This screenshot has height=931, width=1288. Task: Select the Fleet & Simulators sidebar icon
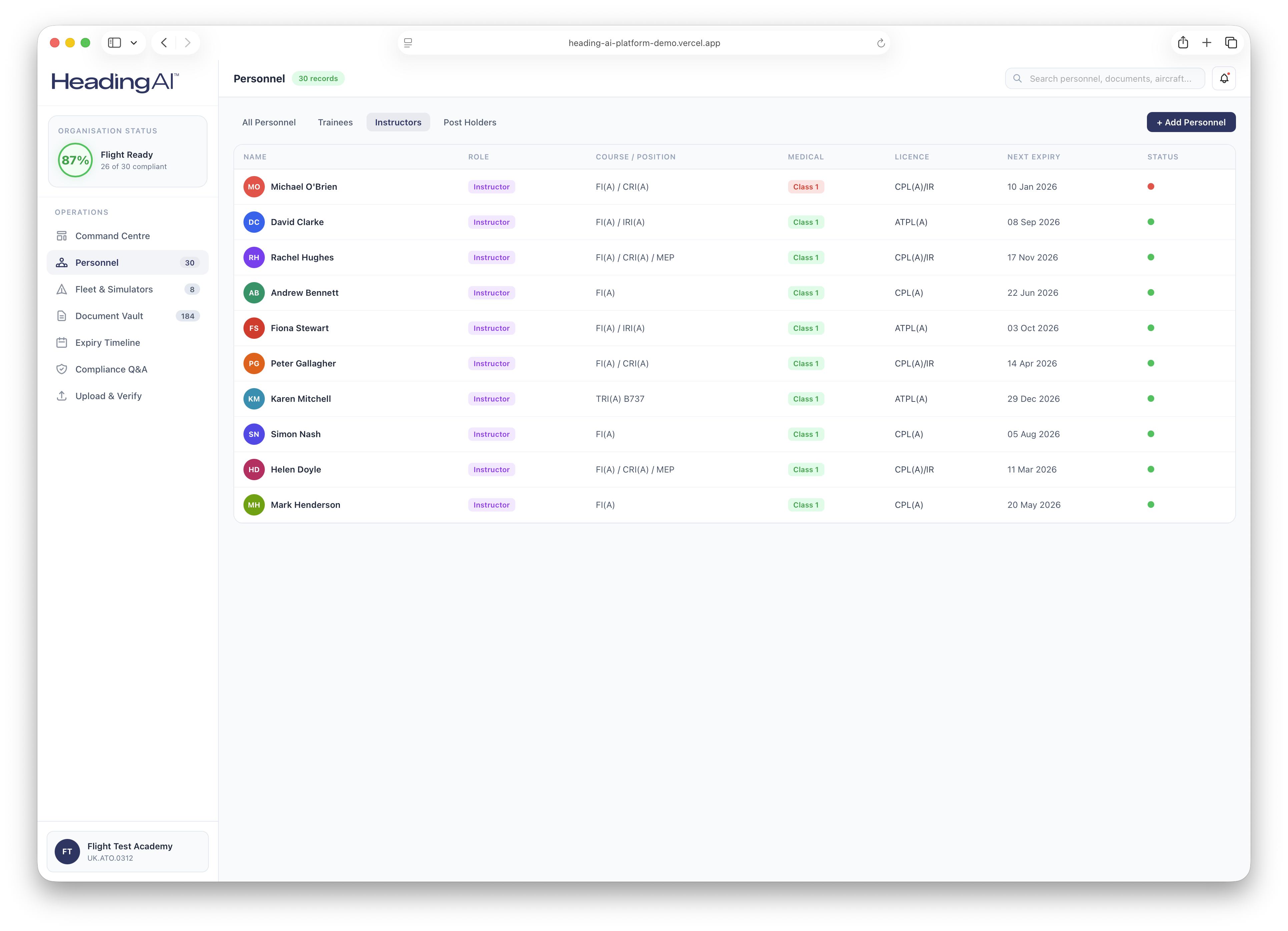[61, 289]
